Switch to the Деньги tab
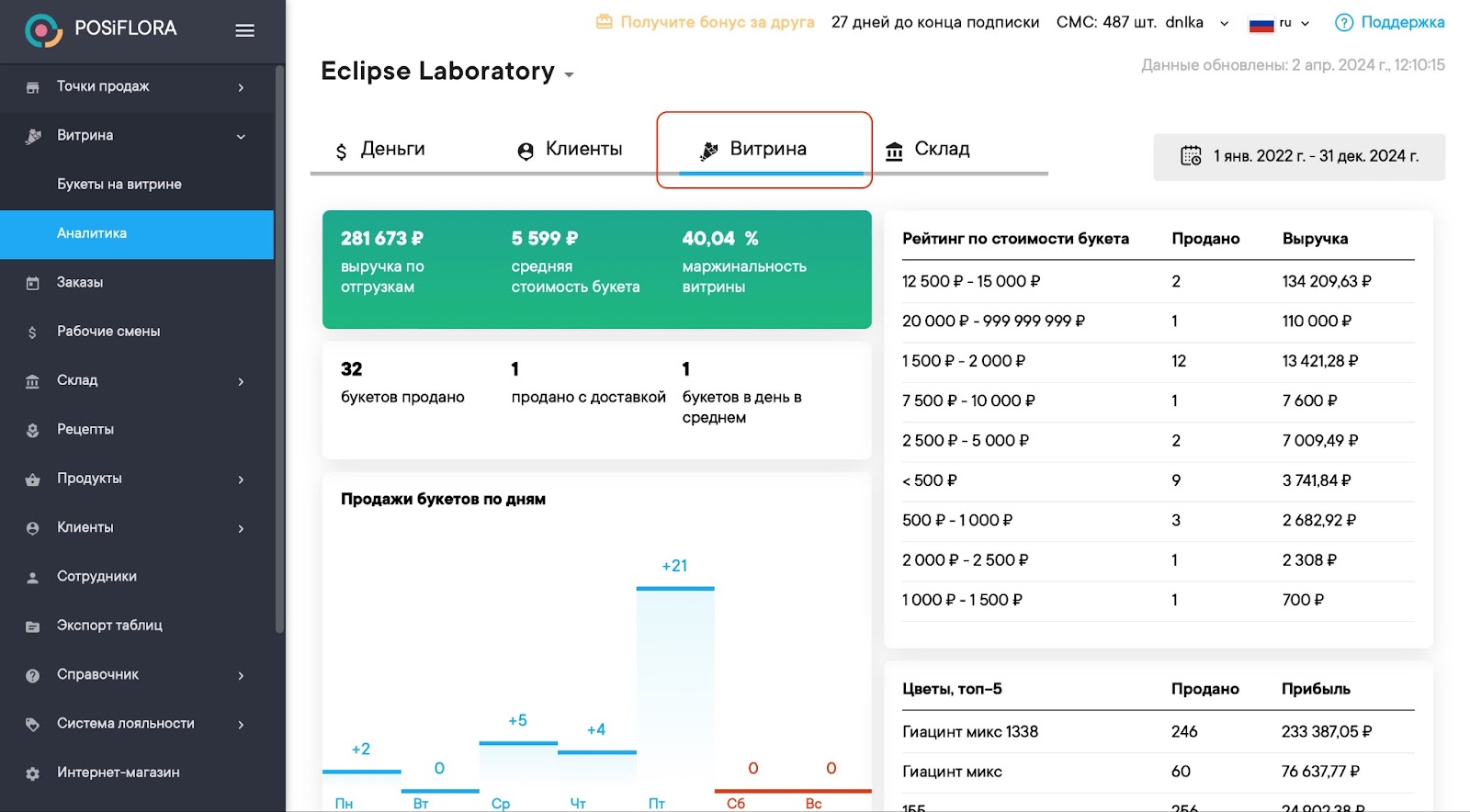 coord(380,150)
